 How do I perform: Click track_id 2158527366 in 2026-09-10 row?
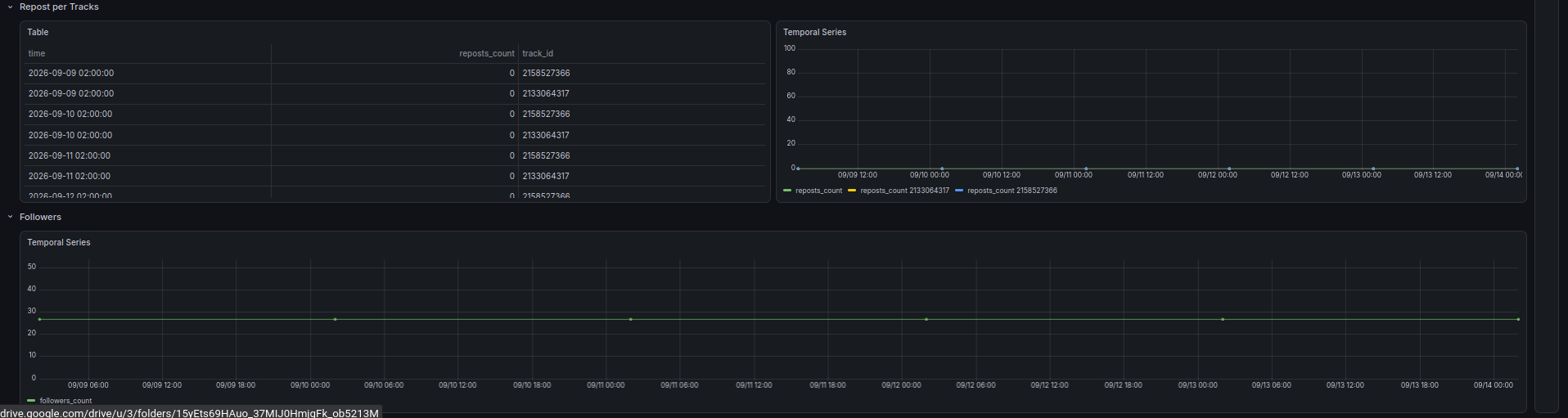point(546,114)
